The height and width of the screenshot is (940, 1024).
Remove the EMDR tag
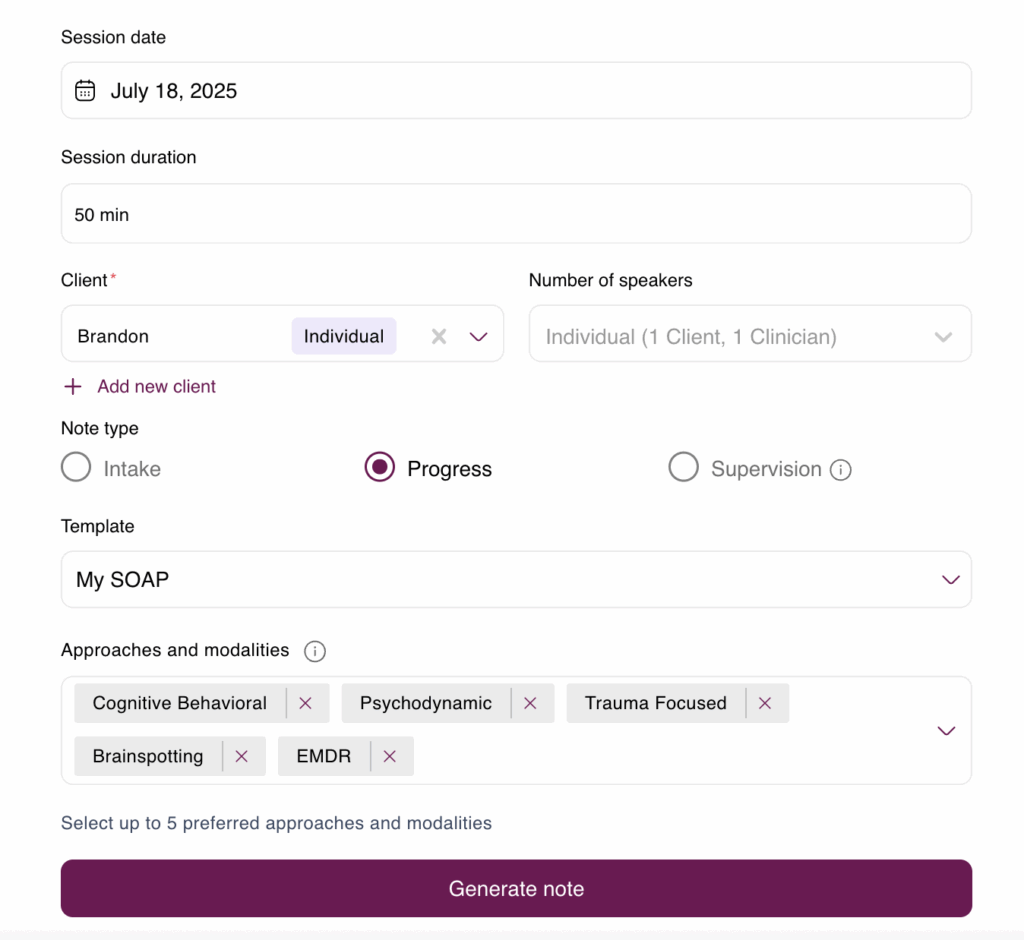point(390,756)
